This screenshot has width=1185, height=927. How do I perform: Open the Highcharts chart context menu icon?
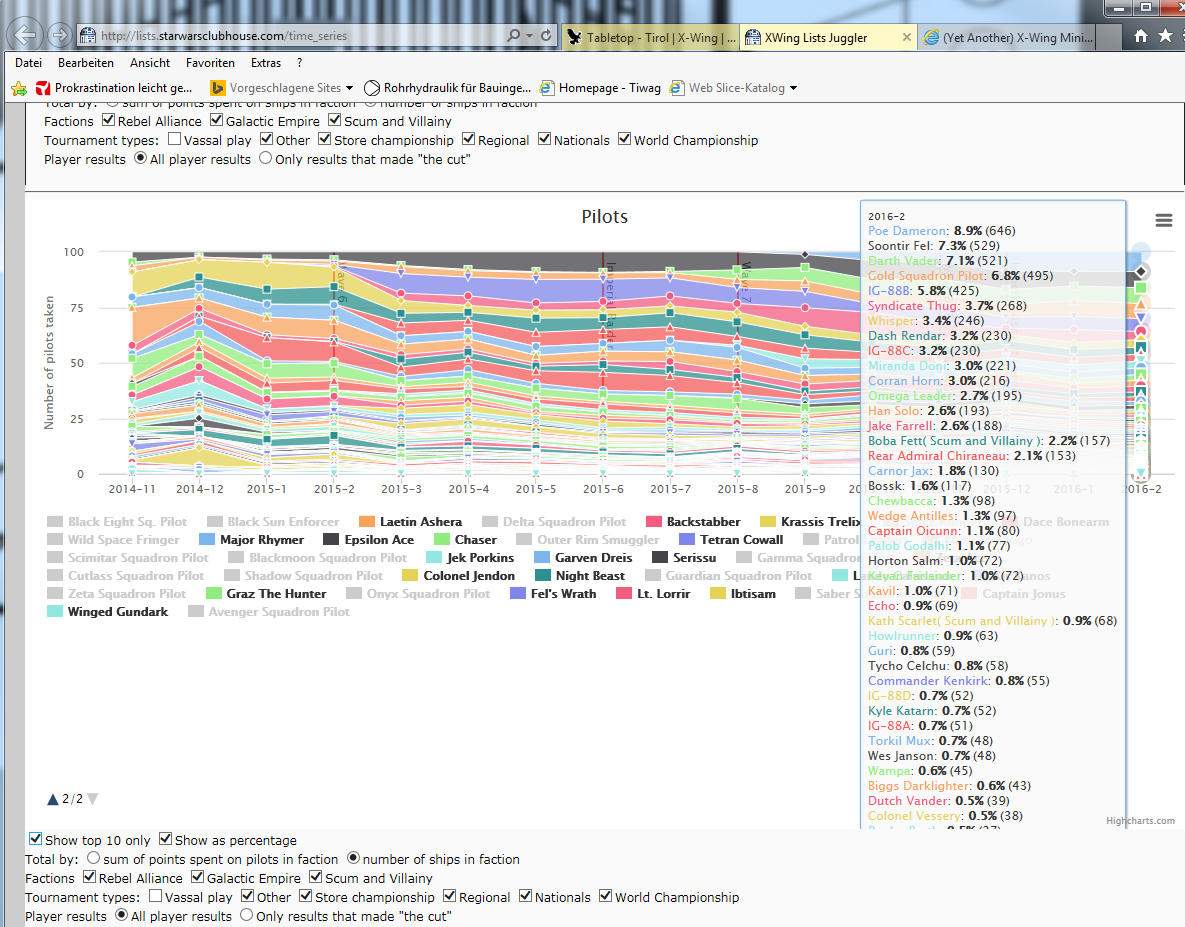click(1162, 220)
